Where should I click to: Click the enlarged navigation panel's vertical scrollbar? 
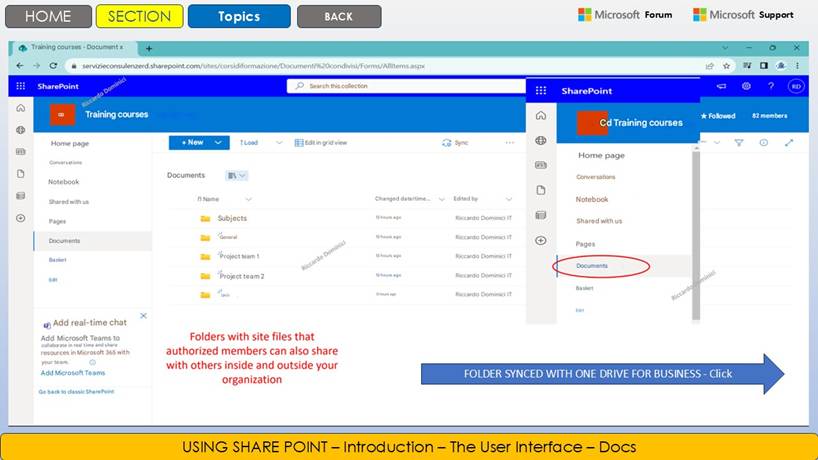pos(696,230)
